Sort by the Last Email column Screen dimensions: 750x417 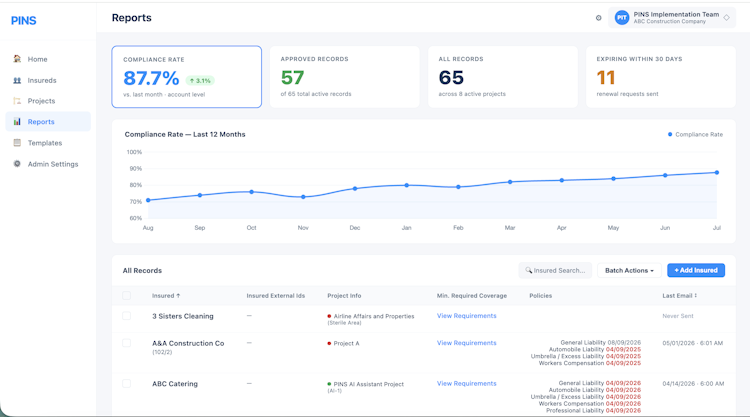[679, 296]
